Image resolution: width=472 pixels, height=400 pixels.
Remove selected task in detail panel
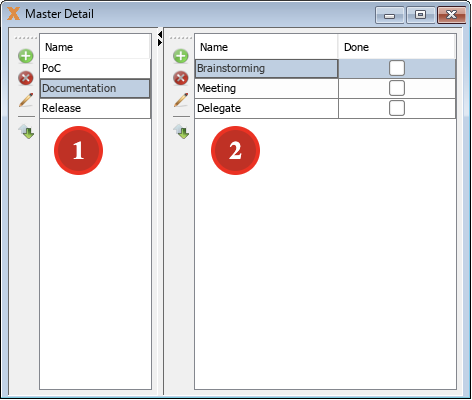(181, 78)
